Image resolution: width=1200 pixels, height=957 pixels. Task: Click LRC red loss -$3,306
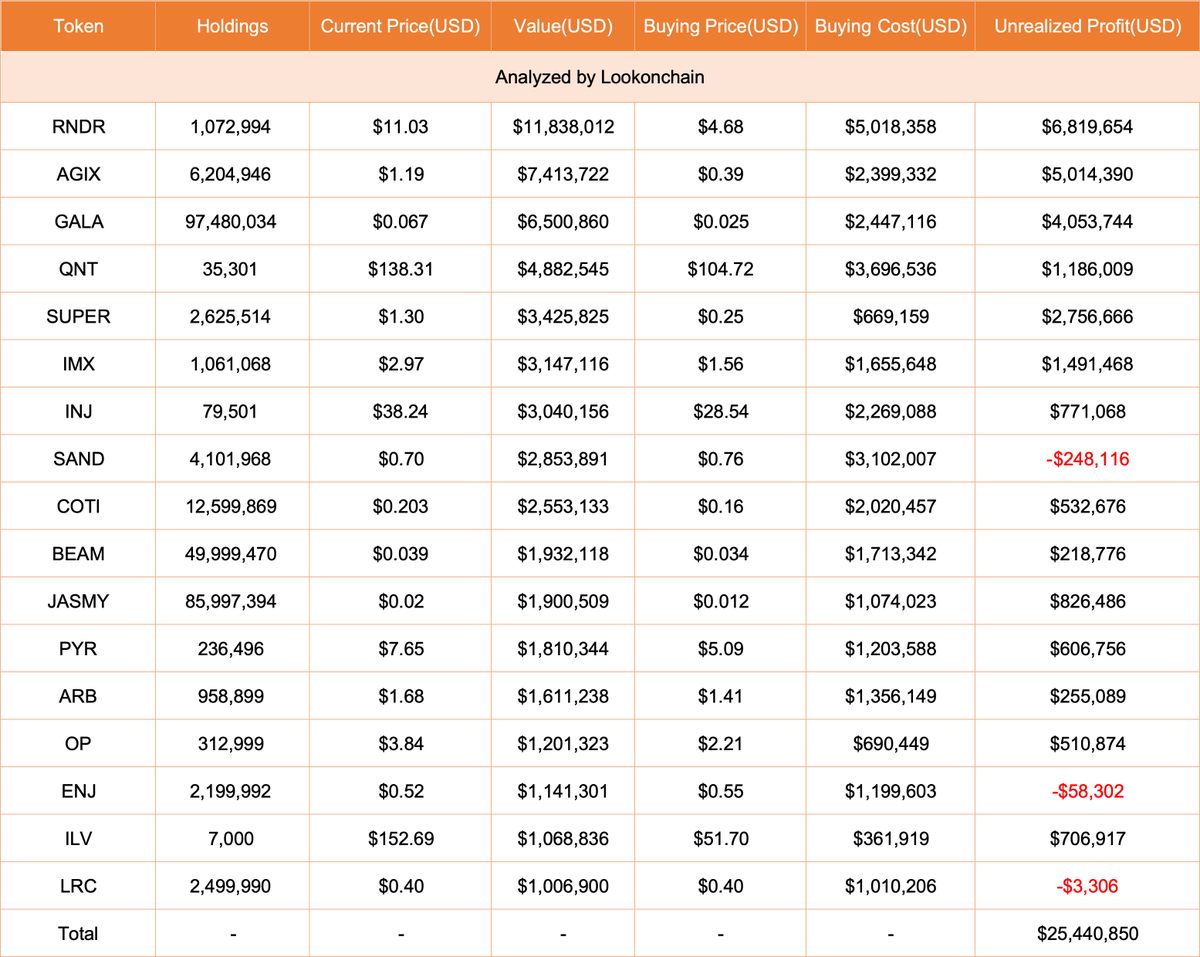pos(1088,886)
